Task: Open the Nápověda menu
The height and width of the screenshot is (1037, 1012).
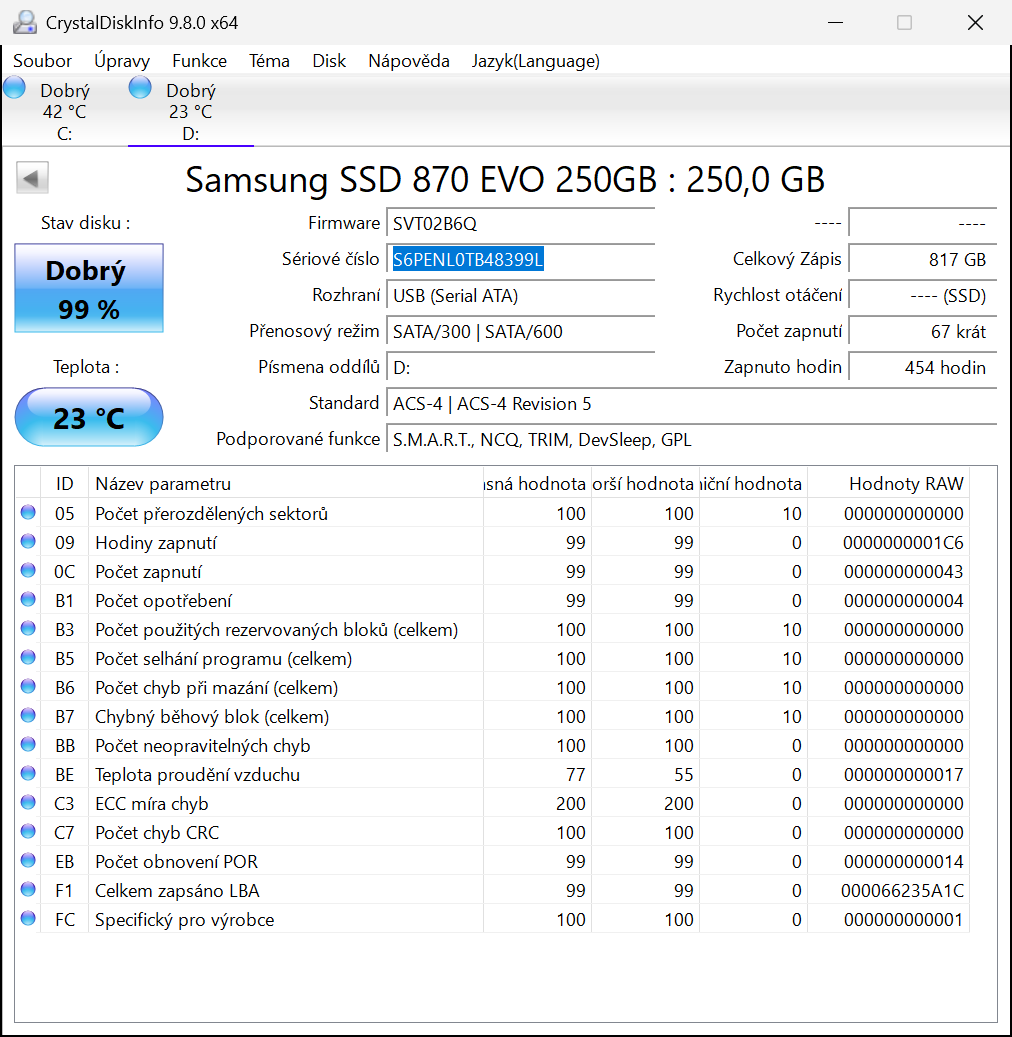Action: pos(408,61)
